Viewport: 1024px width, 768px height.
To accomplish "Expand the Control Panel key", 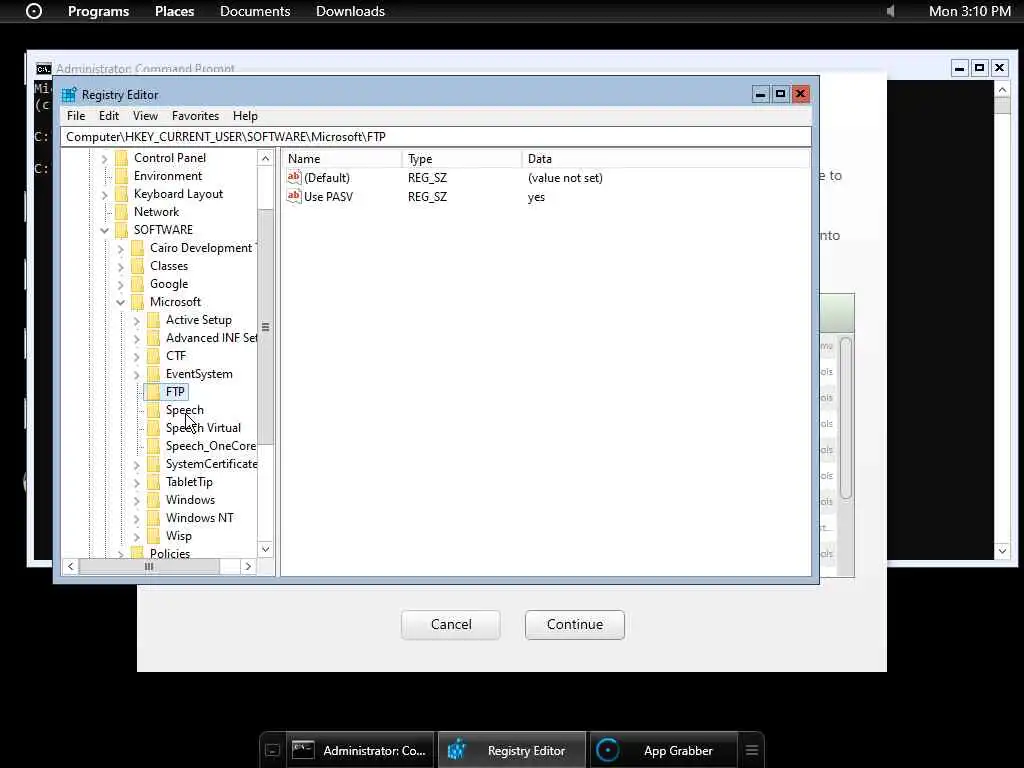I will pos(104,159).
